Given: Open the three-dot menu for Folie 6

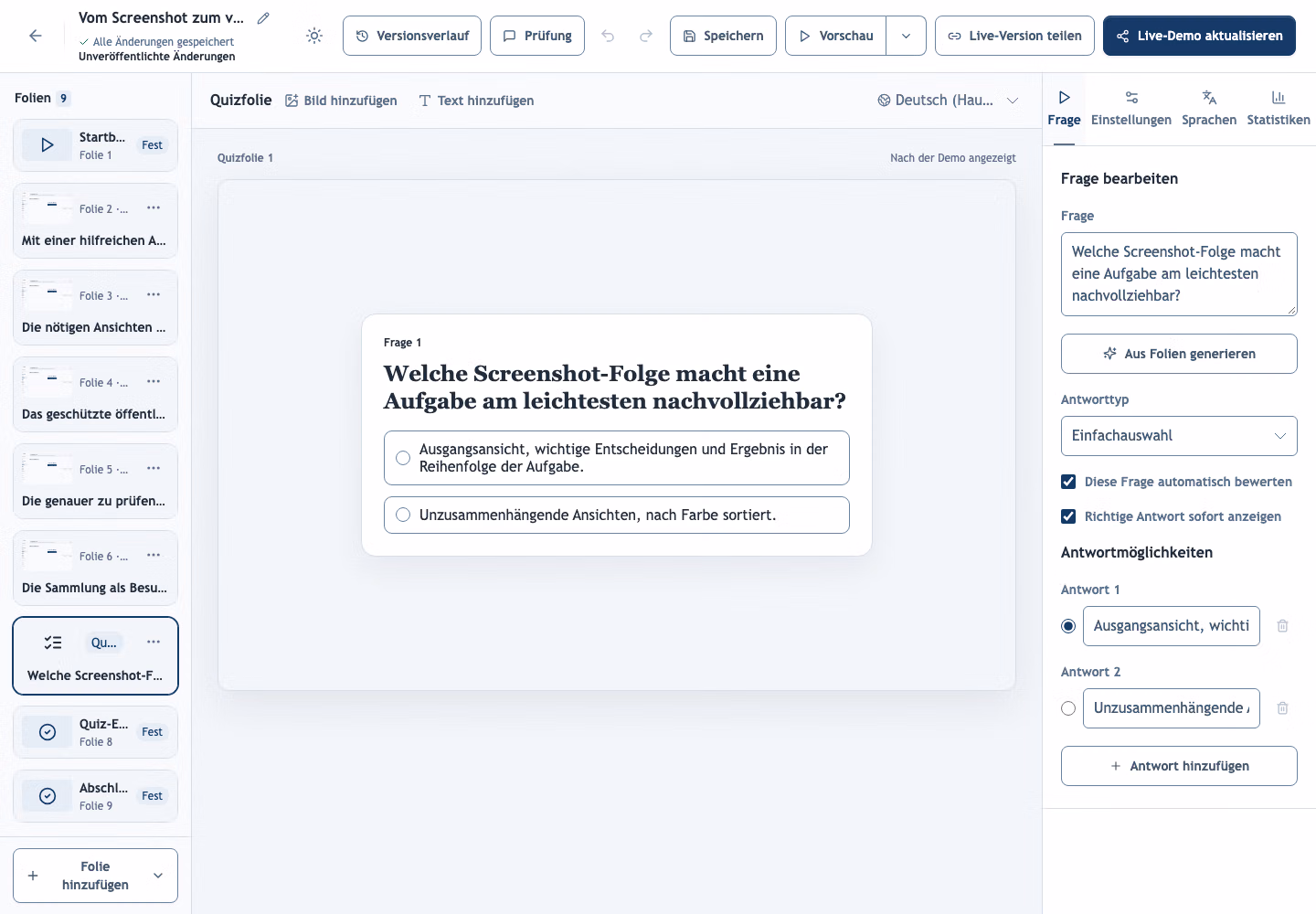Looking at the screenshot, I should pos(154,556).
